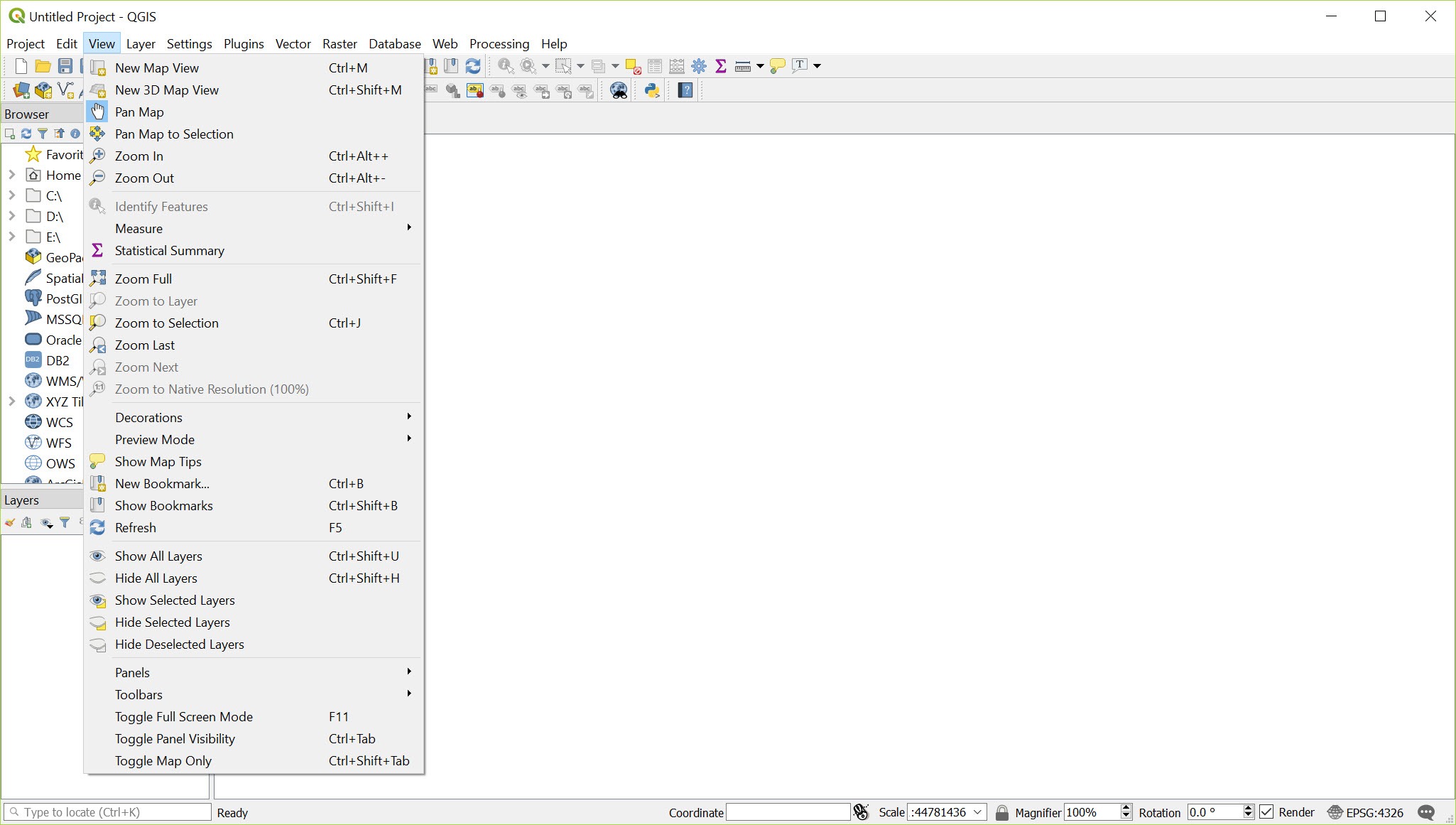Screen dimensions: 1456x825
Task: Click the Open Project folder icon
Action: pos(43,66)
